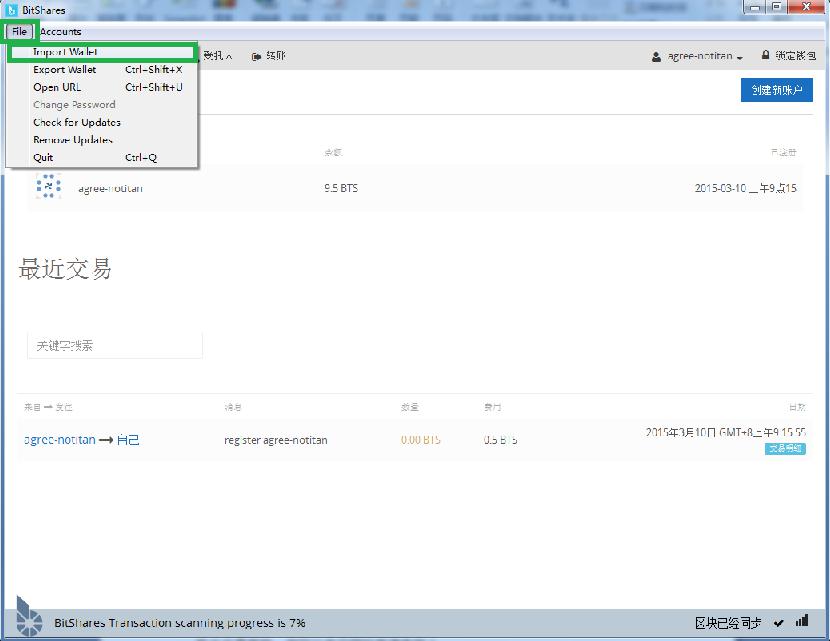
Task: Open the agree-notitan account dropdown
Action: coord(698,57)
